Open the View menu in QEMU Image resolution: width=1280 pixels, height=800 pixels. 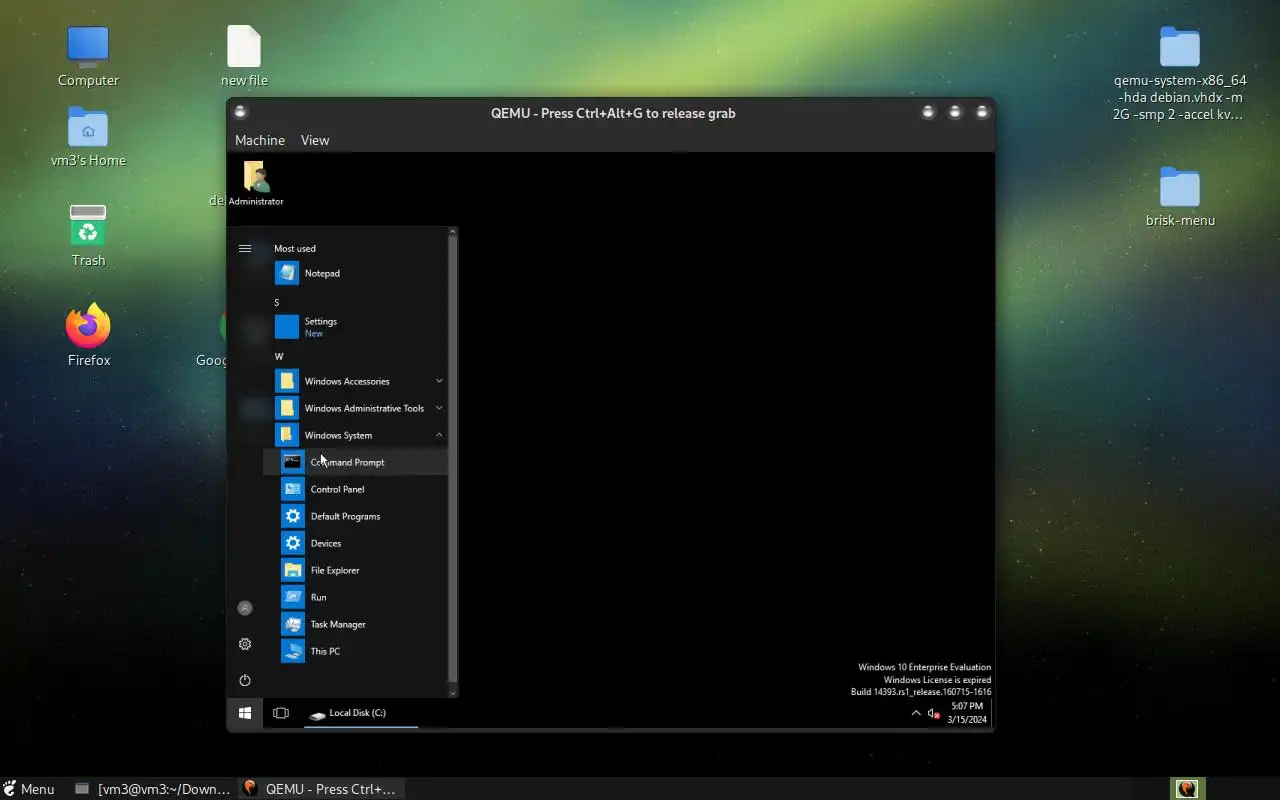click(315, 140)
